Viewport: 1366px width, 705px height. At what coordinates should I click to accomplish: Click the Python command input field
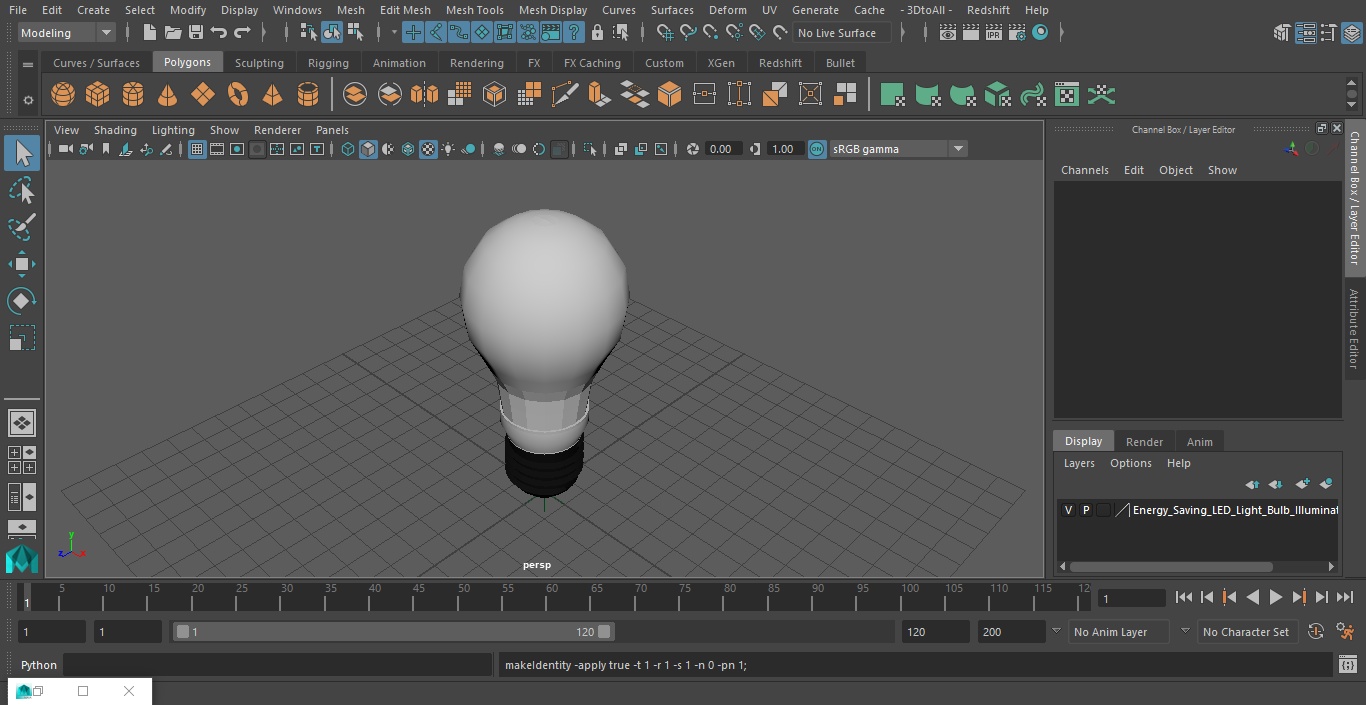click(279, 665)
